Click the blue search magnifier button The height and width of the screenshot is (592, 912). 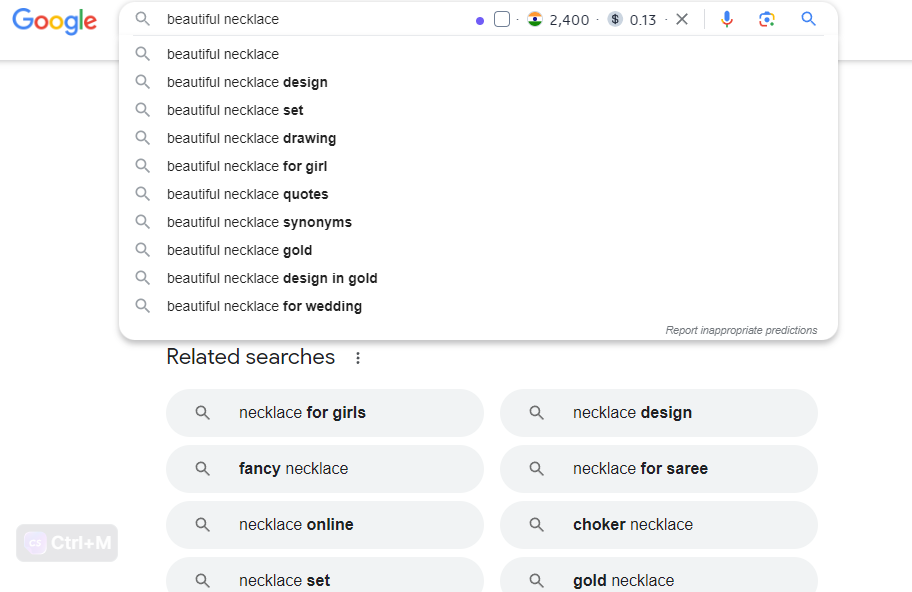pos(808,19)
